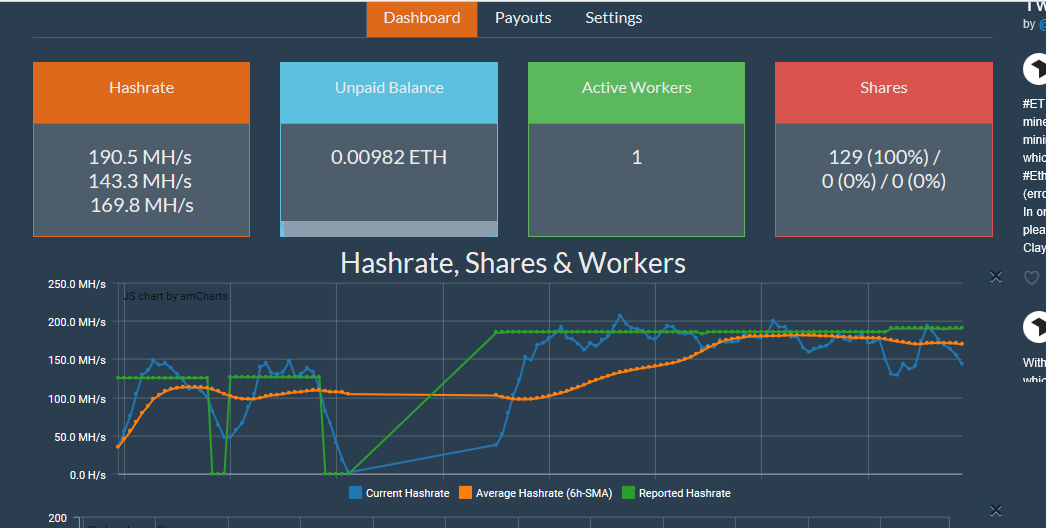Click the blue Current Hashrate color swatch

355,493
